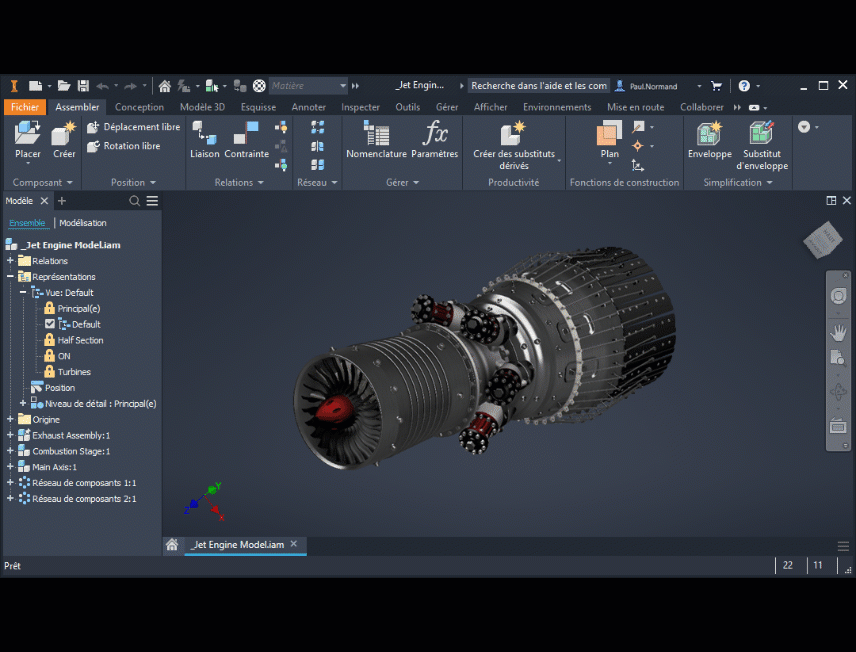Toggle the Default view checkbox

(x=50, y=324)
